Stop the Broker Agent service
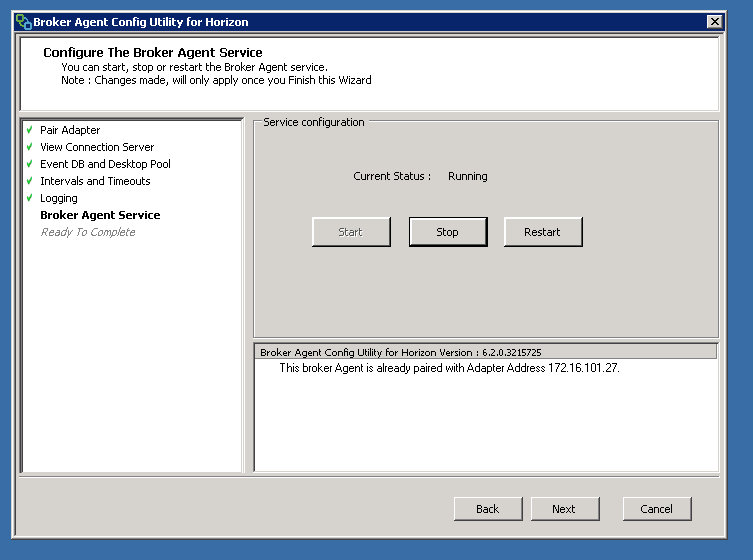This screenshot has width=753, height=560. pyautogui.click(x=447, y=232)
